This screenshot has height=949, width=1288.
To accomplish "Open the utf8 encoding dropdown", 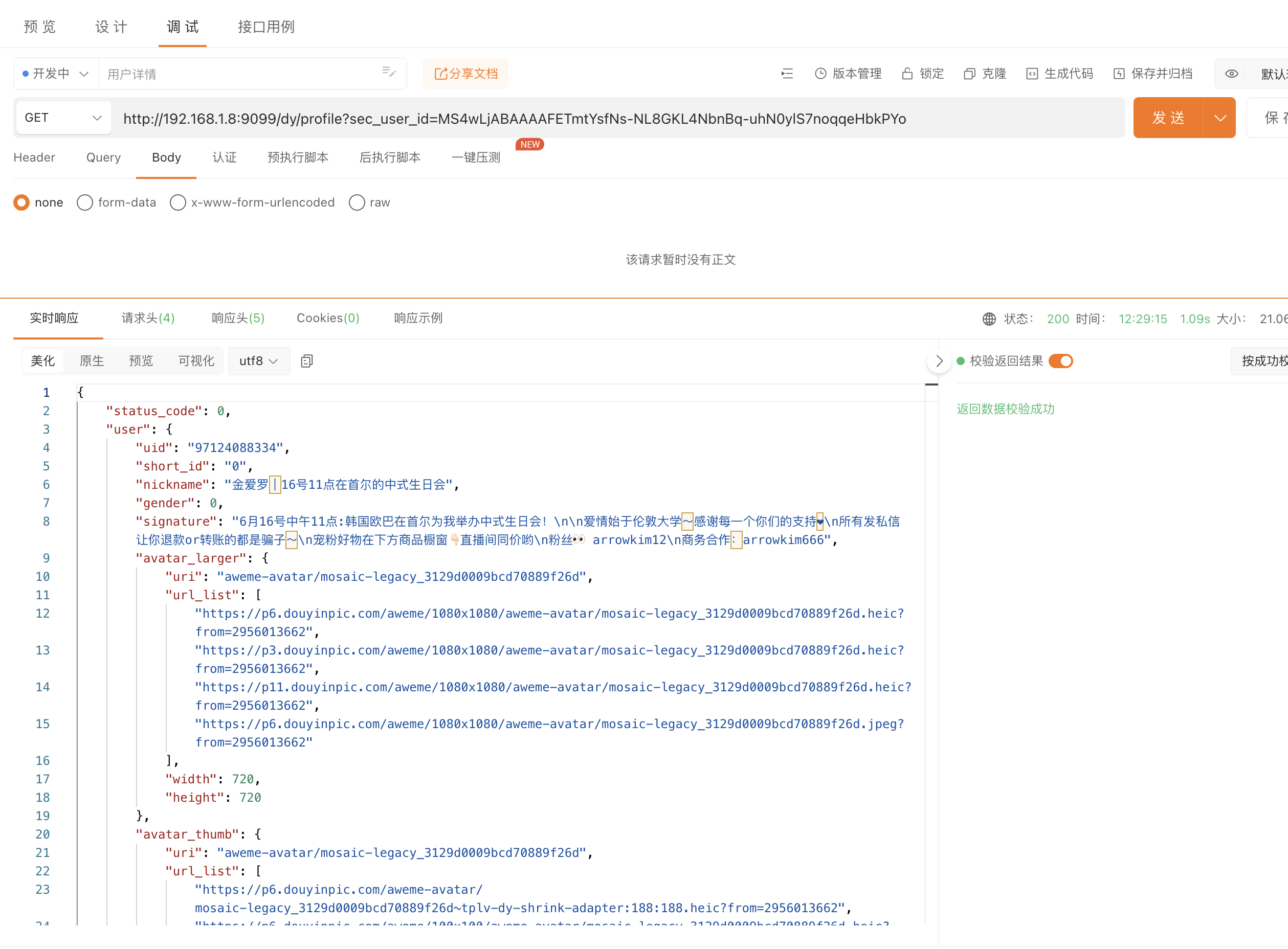I will pyautogui.click(x=259, y=361).
